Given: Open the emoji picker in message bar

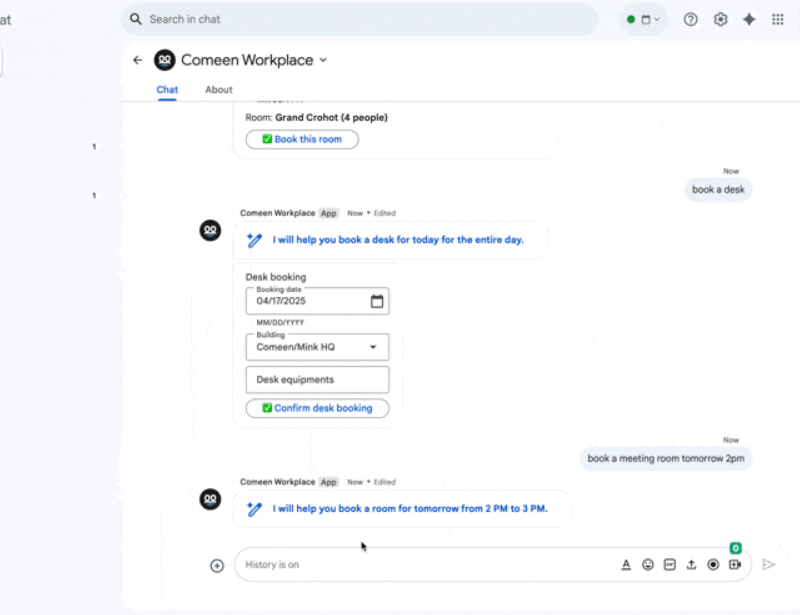Looking at the screenshot, I should click(648, 565).
